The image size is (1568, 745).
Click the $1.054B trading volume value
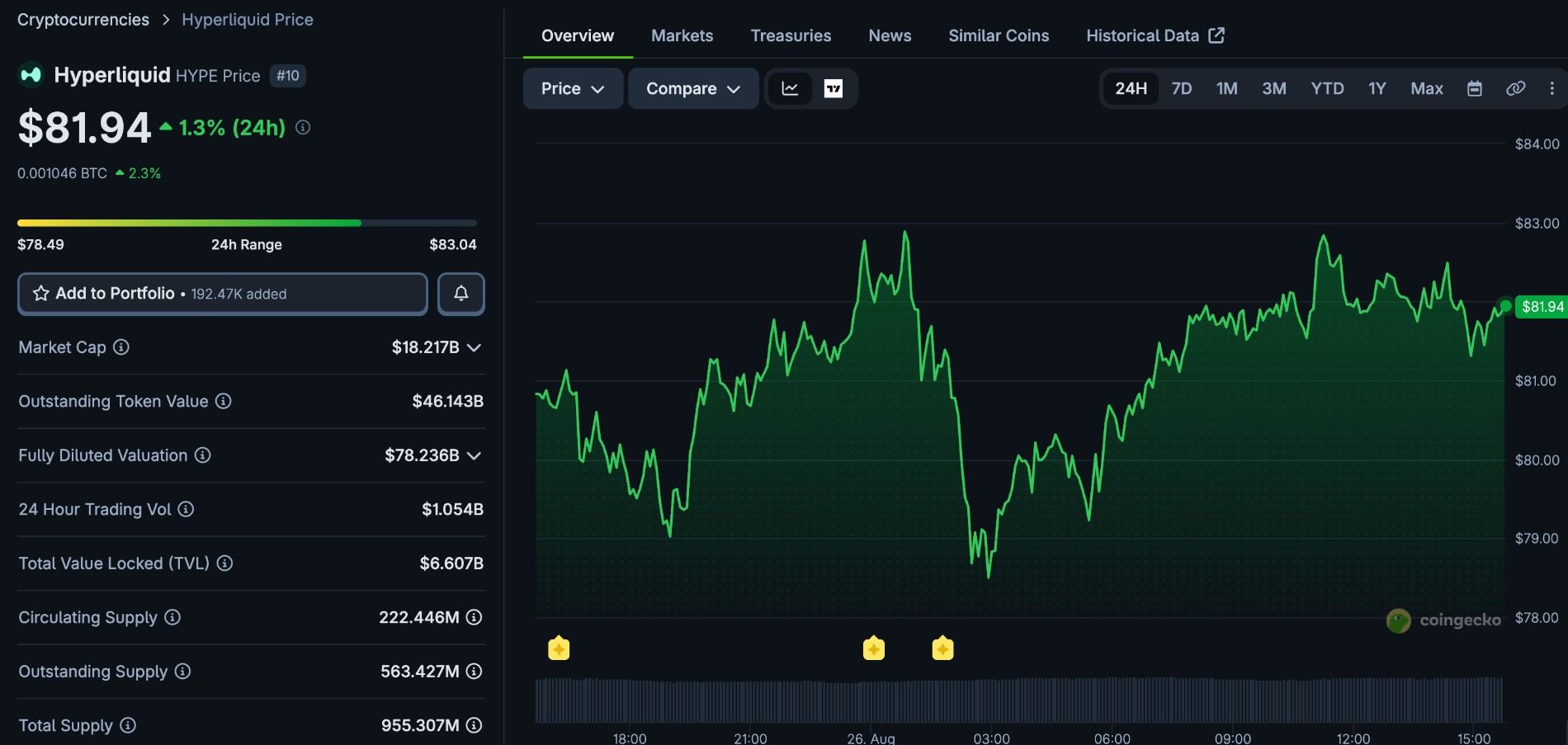(452, 509)
